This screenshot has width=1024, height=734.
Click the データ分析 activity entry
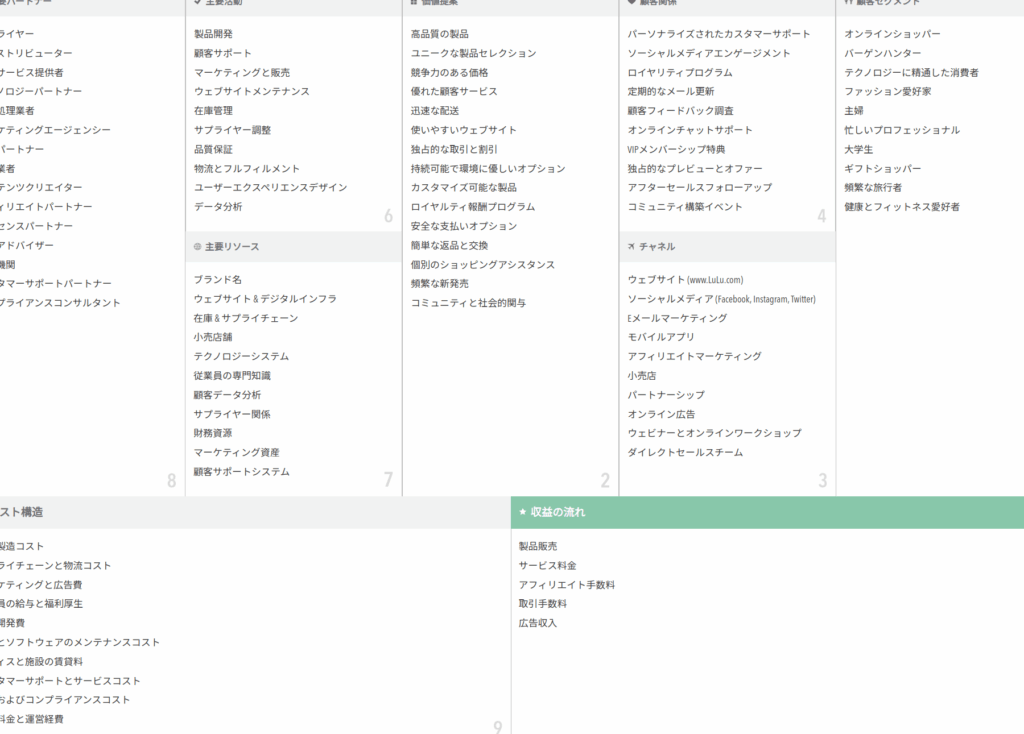pyautogui.click(x=218, y=207)
